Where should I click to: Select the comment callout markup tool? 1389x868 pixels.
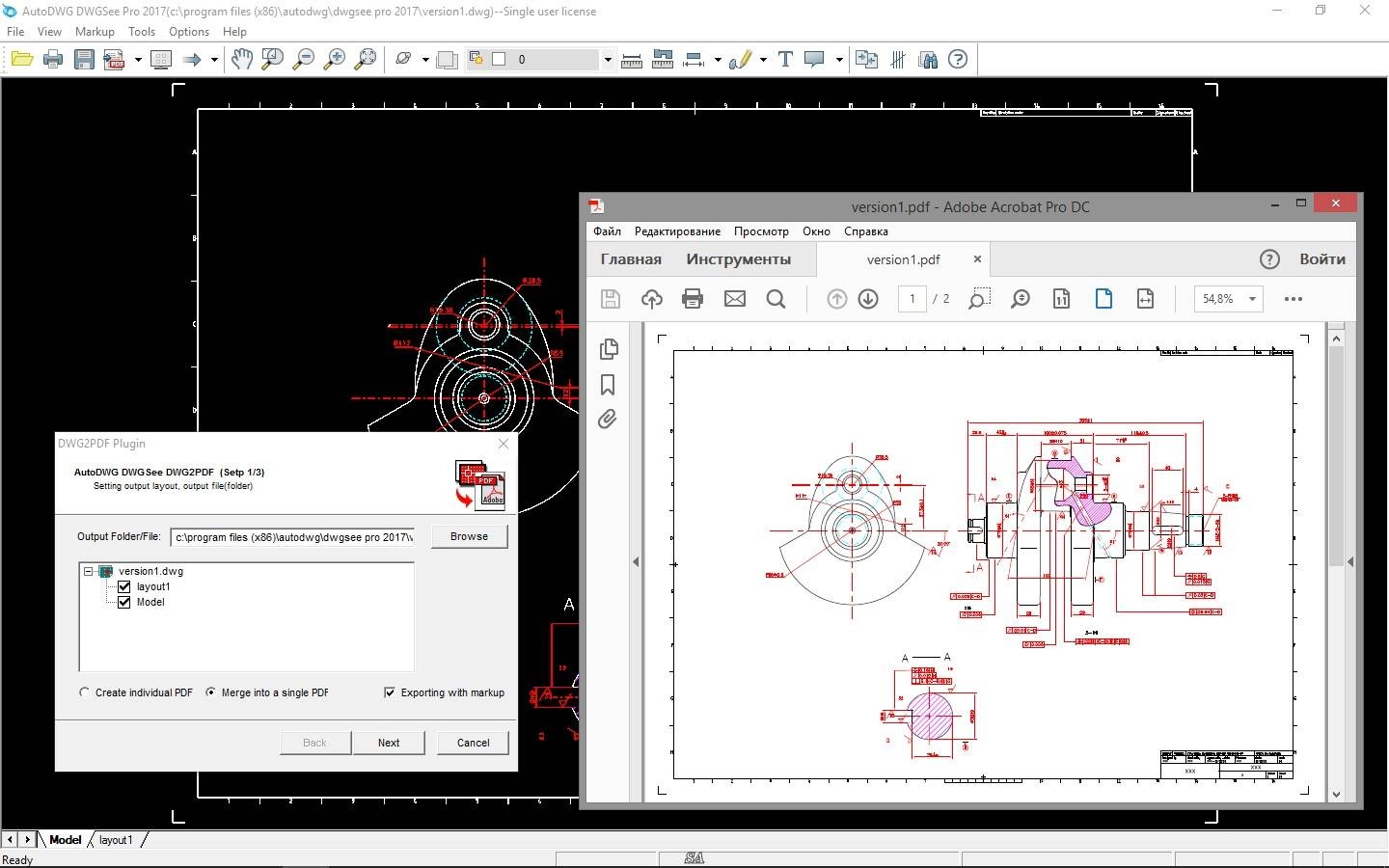(x=815, y=60)
